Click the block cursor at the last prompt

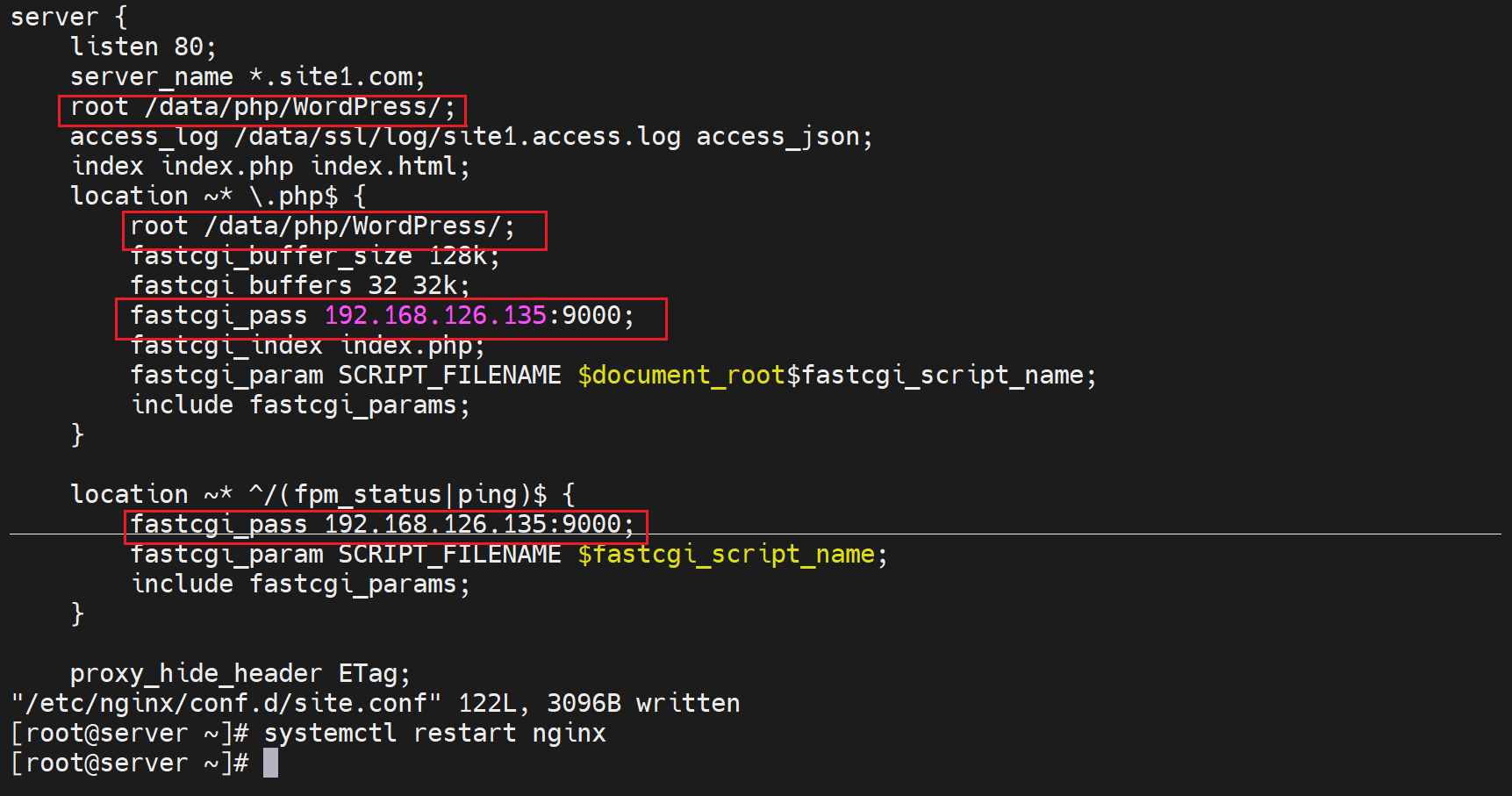click(270, 763)
